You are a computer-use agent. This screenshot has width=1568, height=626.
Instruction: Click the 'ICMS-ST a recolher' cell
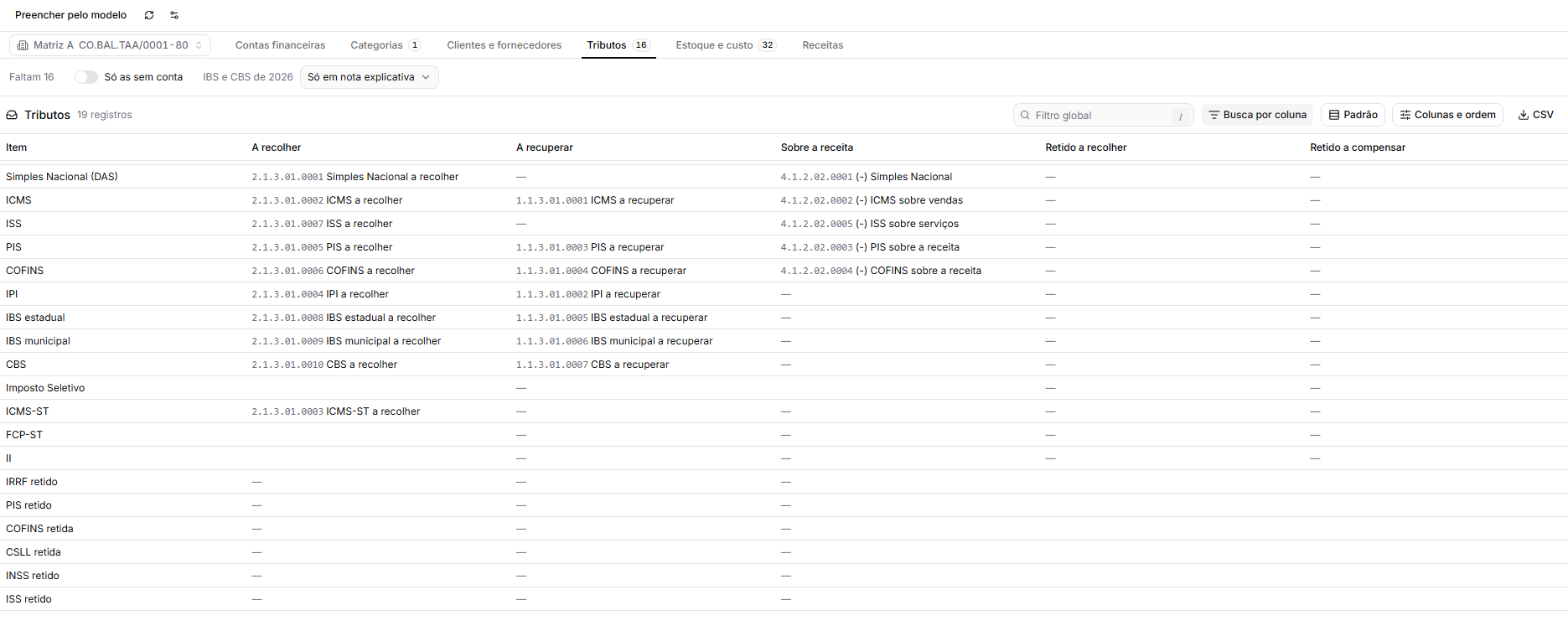point(336,411)
